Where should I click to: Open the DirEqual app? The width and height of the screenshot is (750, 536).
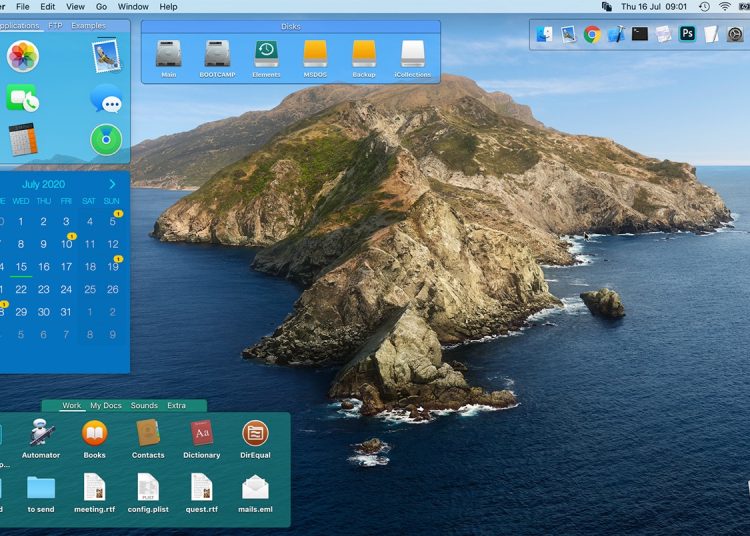click(x=255, y=434)
